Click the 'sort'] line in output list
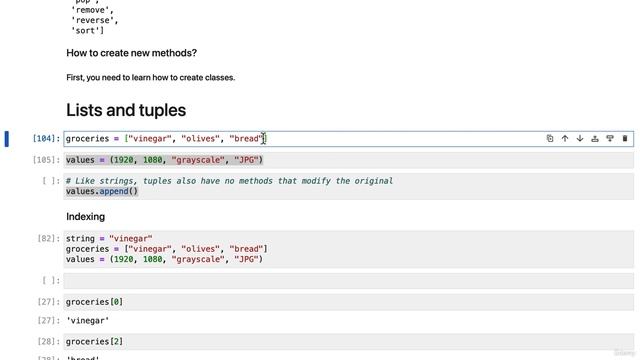Viewport: 640px width, 360px height. point(88,31)
